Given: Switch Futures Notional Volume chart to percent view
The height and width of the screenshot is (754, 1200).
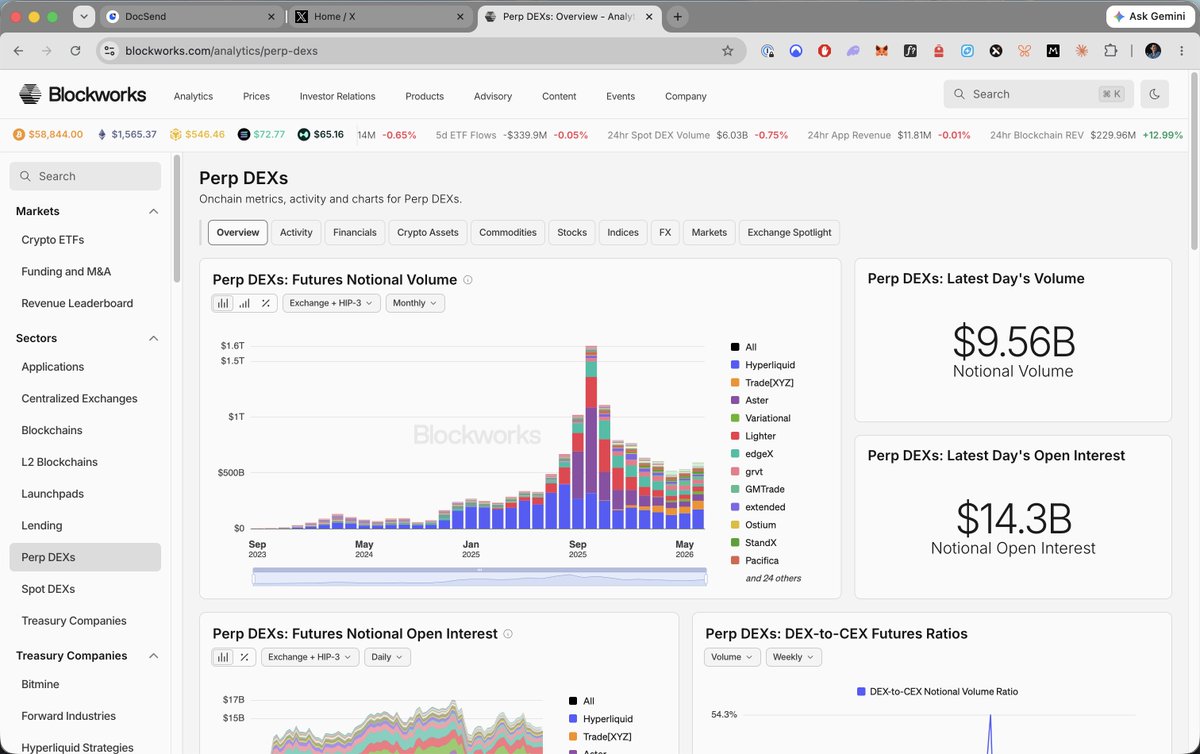Looking at the screenshot, I should 265,303.
